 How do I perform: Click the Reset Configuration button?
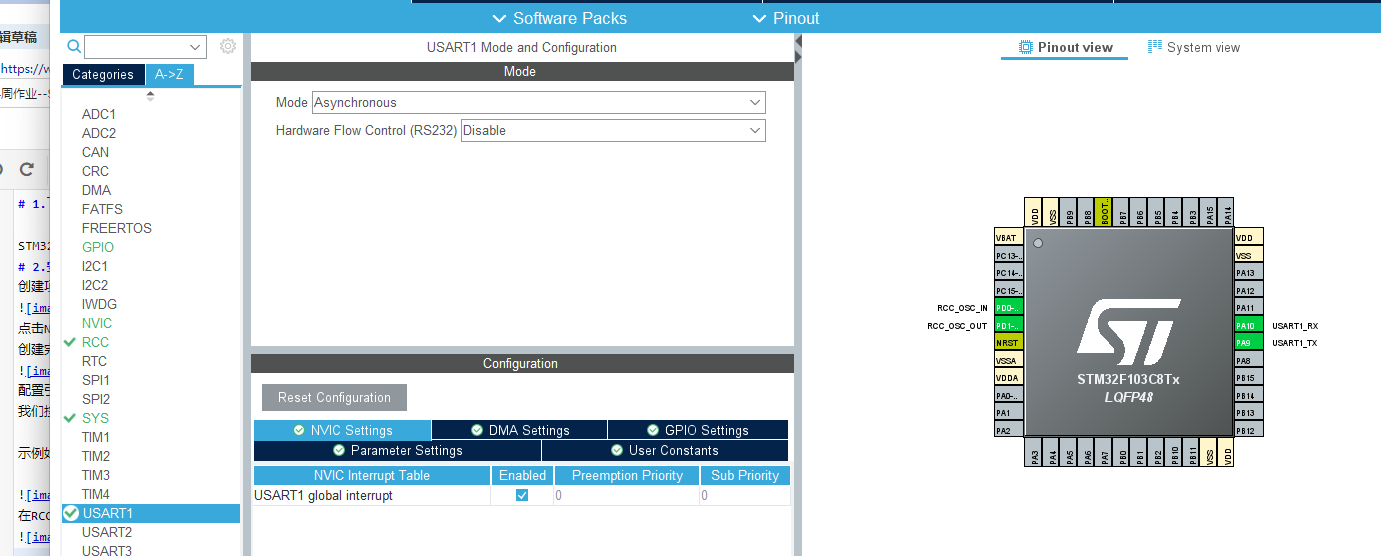pos(334,397)
